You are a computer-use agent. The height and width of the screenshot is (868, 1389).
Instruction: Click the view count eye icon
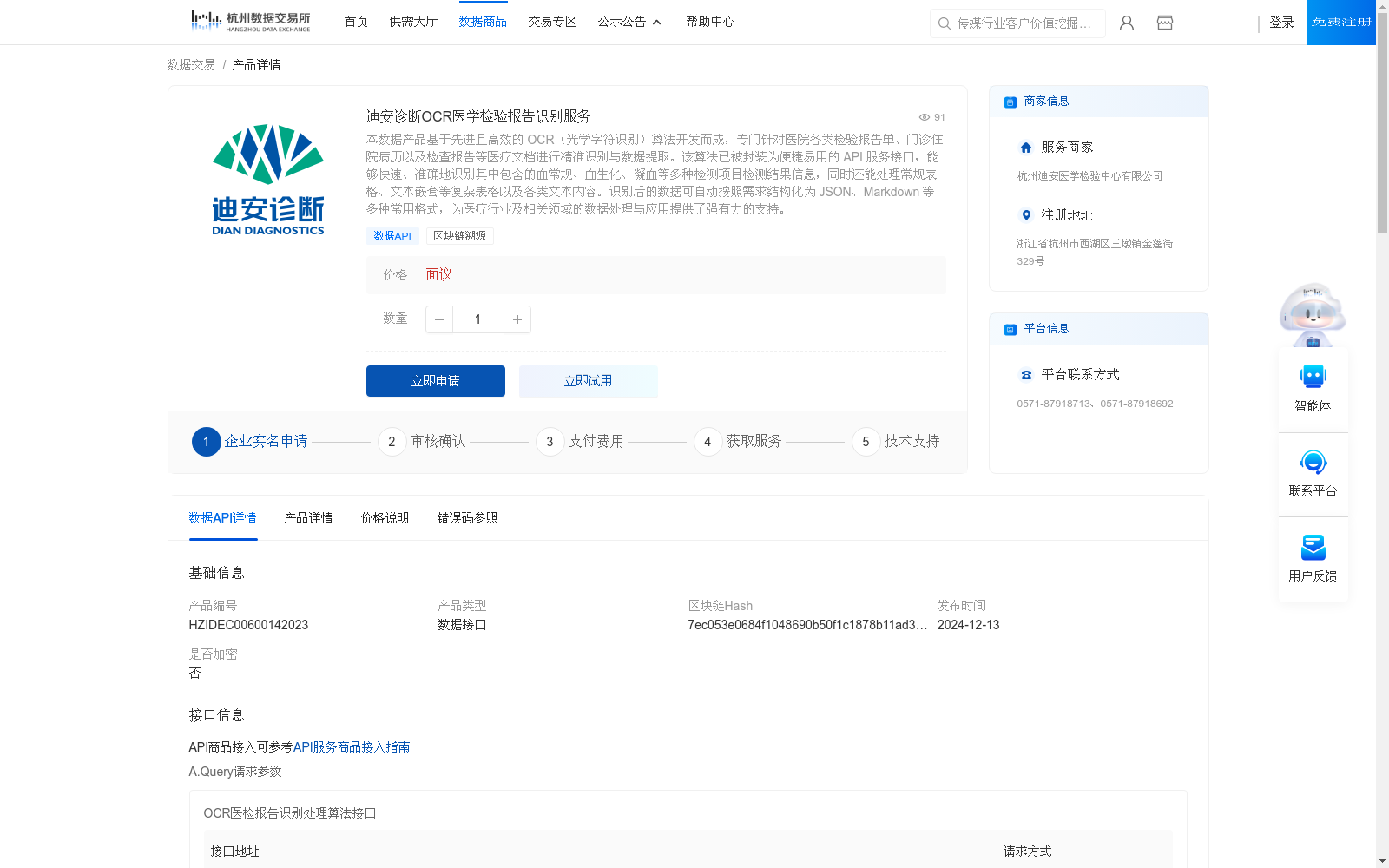[x=925, y=117]
